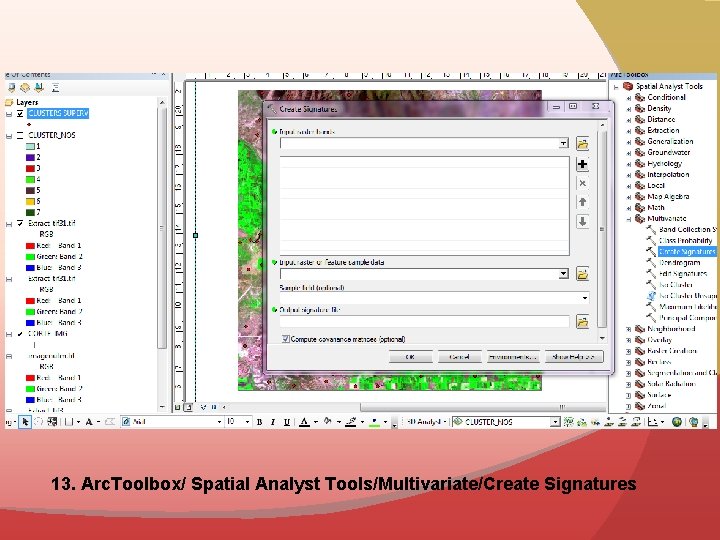Image resolution: width=720 pixels, height=540 pixels.
Task: Expand the Hydrology toolset
Action: tap(629, 164)
